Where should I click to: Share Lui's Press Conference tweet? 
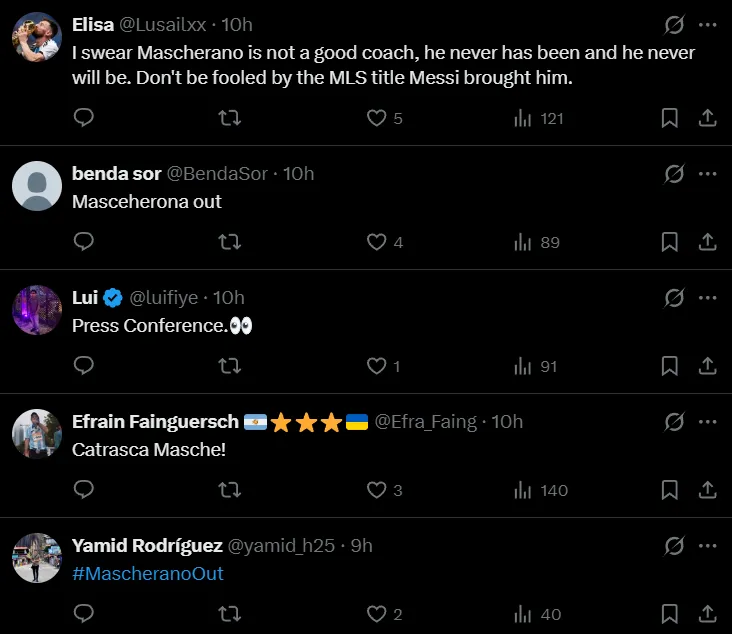[707, 366]
